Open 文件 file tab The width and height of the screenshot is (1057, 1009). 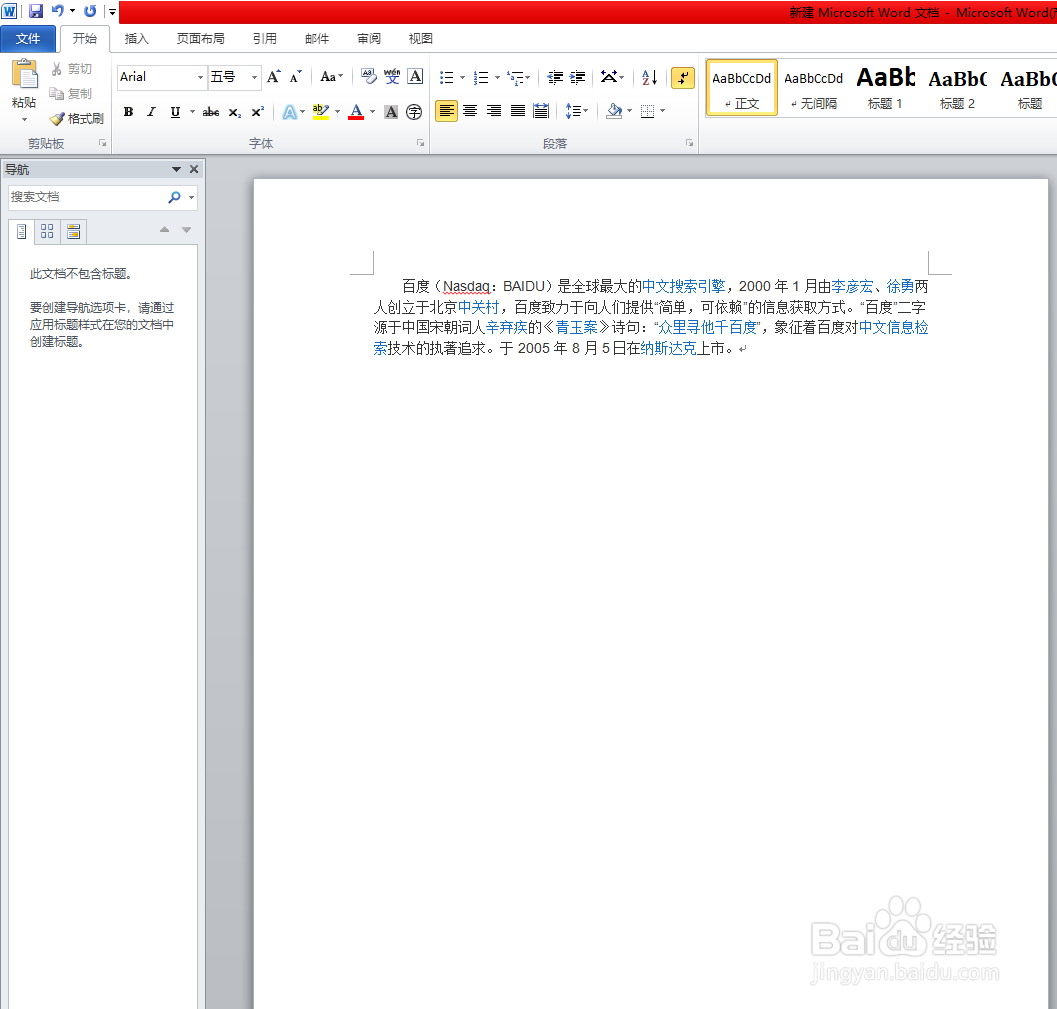(x=28, y=38)
